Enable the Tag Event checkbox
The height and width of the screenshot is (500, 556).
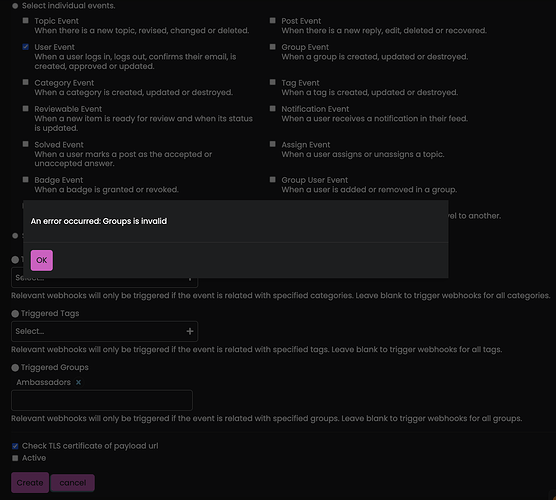[273, 82]
